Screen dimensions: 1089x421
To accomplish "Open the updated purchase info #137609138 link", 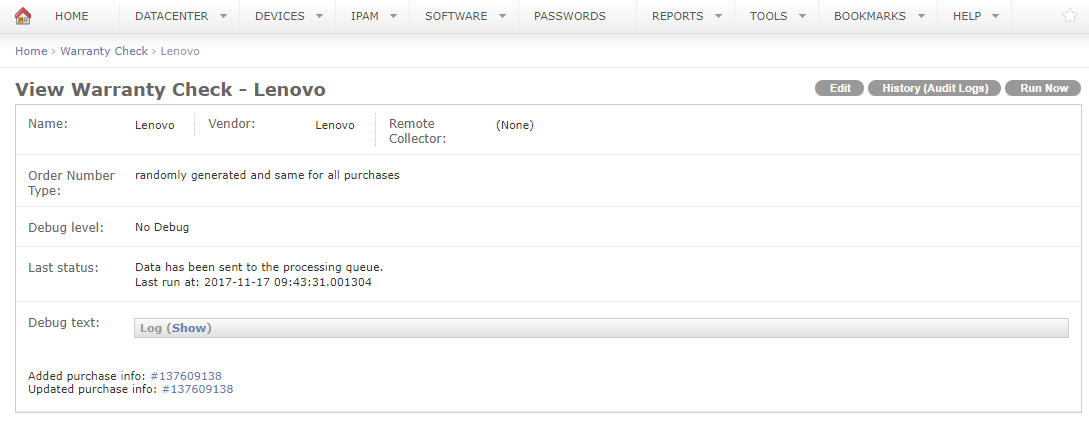I will [x=197, y=389].
